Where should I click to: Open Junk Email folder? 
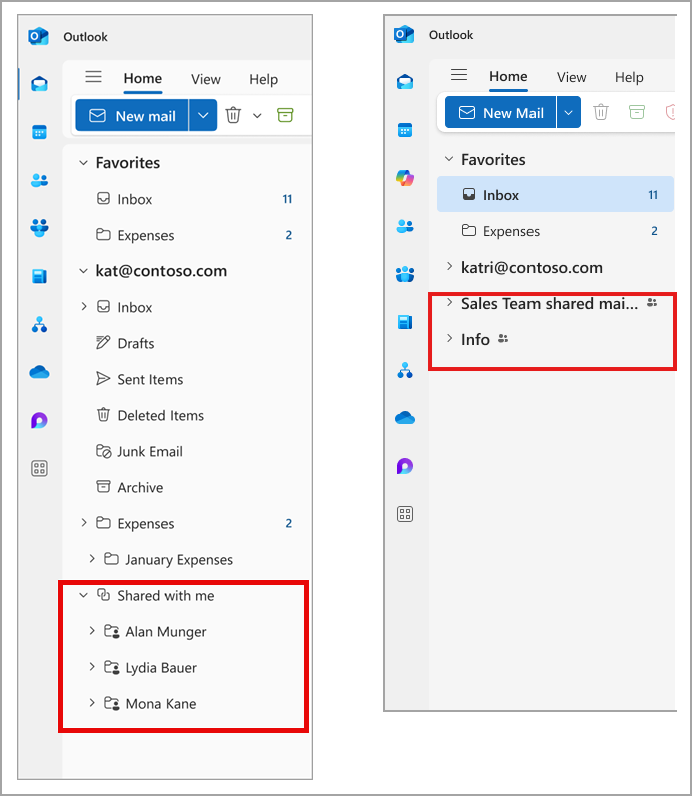[186, 451]
